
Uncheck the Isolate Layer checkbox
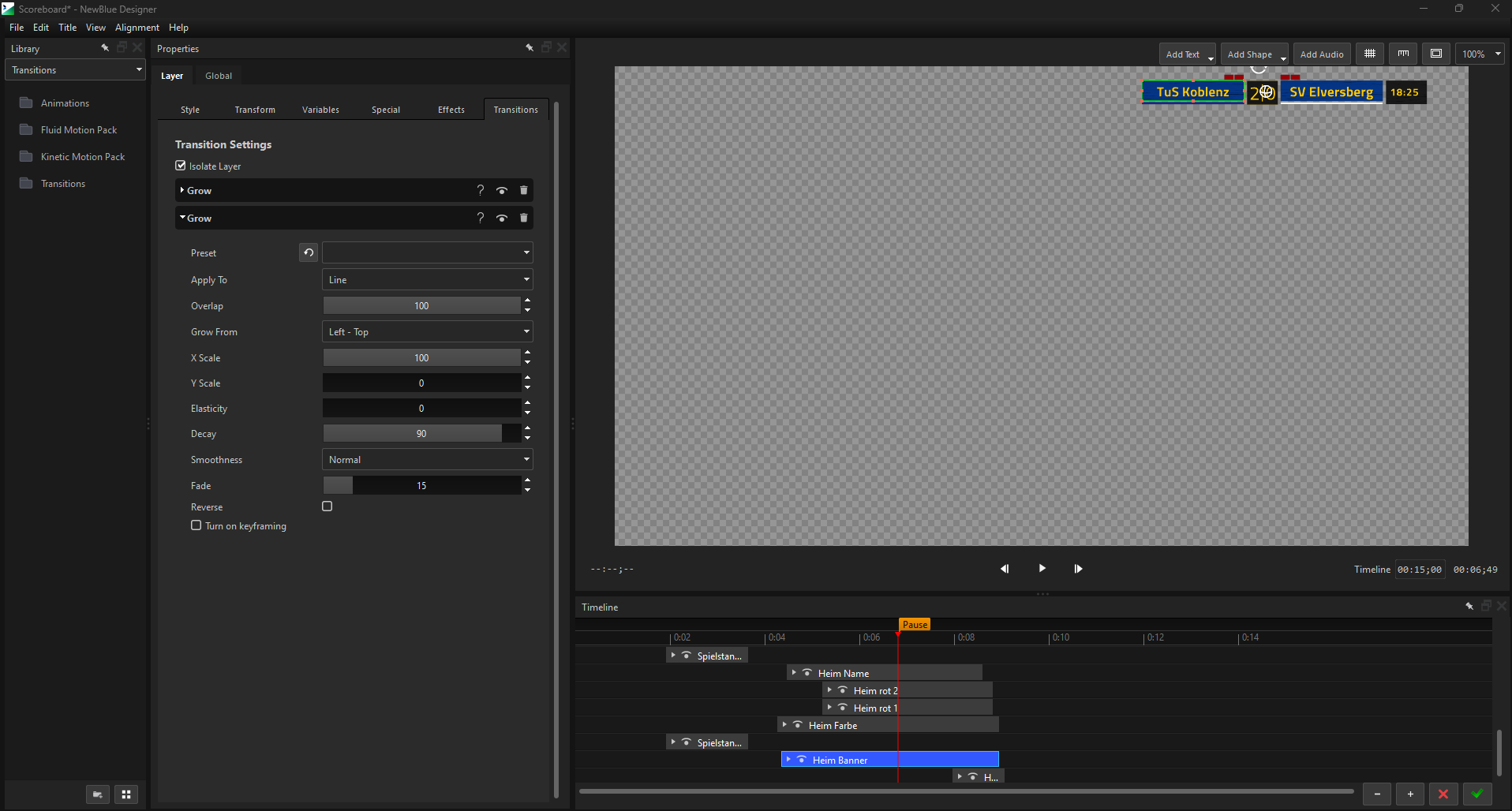[181, 166]
